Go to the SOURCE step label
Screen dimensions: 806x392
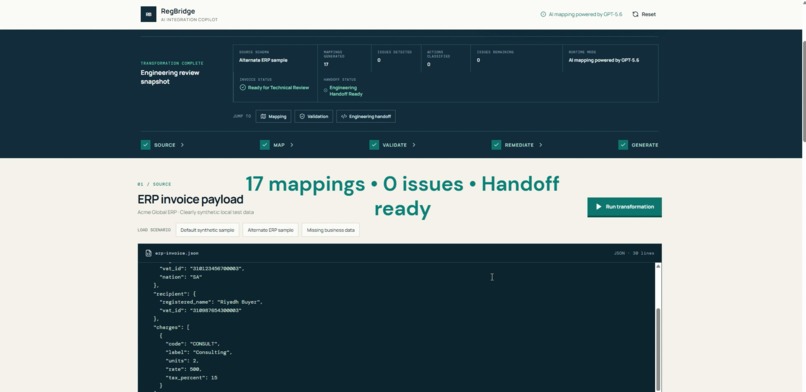click(x=164, y=145)
